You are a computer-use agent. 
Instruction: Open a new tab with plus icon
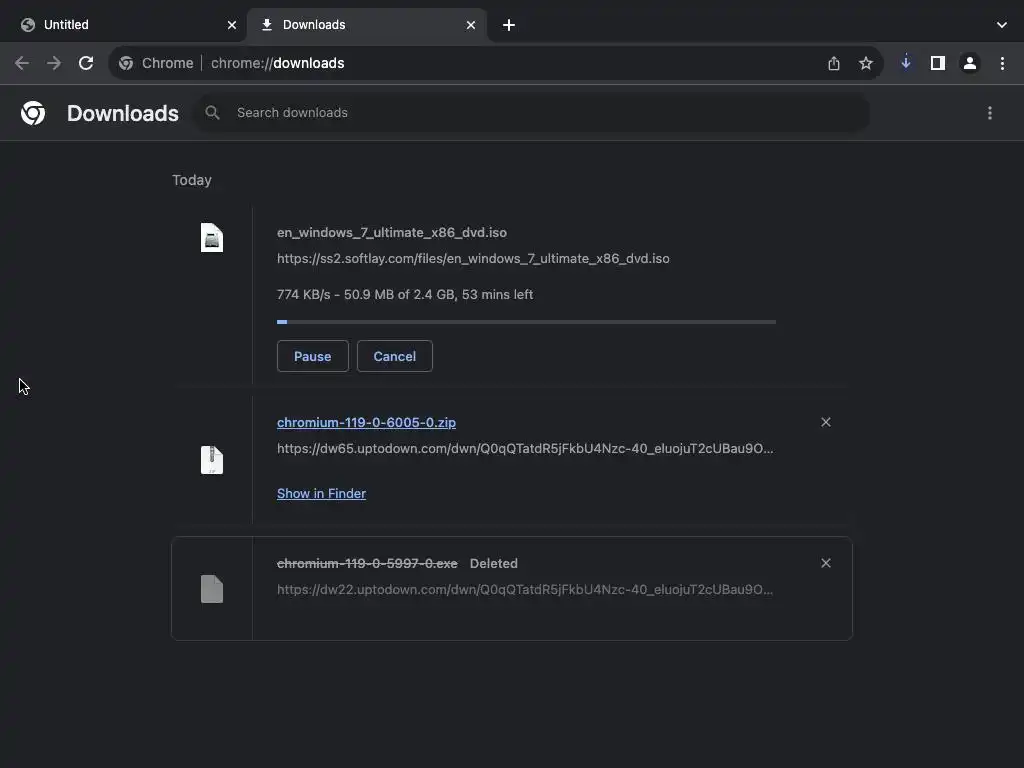(x=509, y=25)
